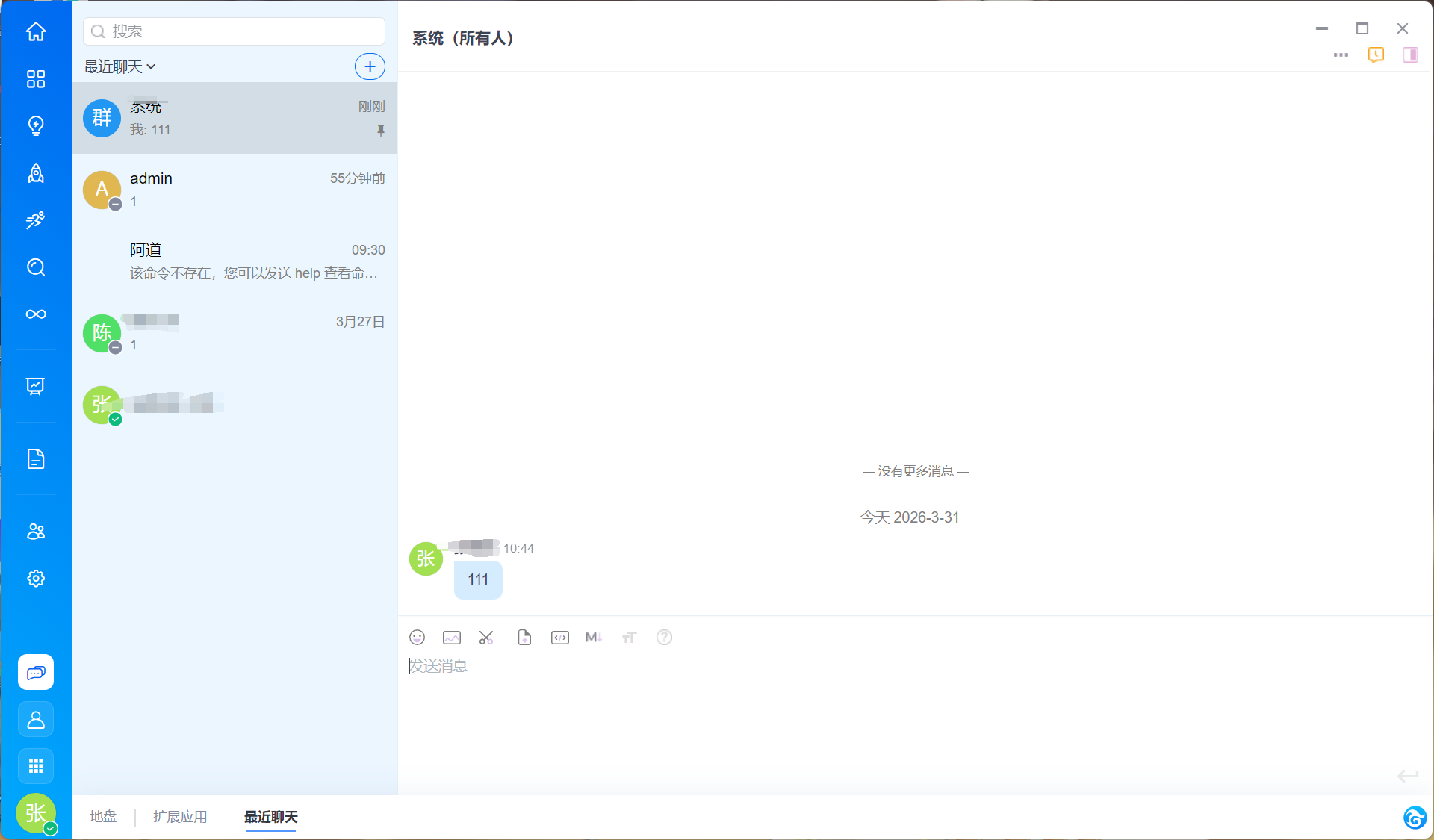Click the plus button to create chat
Screen dimensions: 1434x840
tap(370, 66)
